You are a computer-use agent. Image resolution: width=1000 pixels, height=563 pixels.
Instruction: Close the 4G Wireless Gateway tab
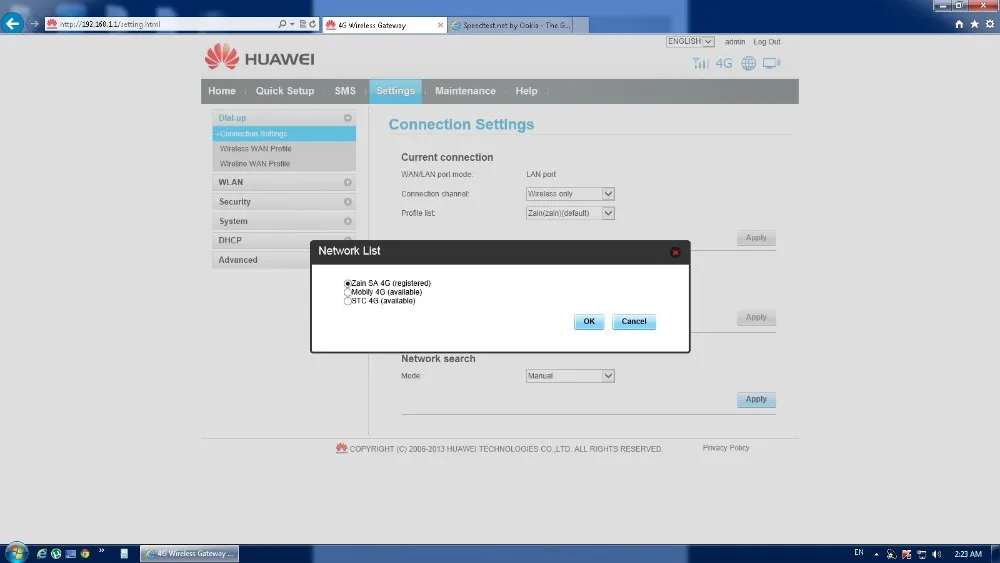(440, 25)
